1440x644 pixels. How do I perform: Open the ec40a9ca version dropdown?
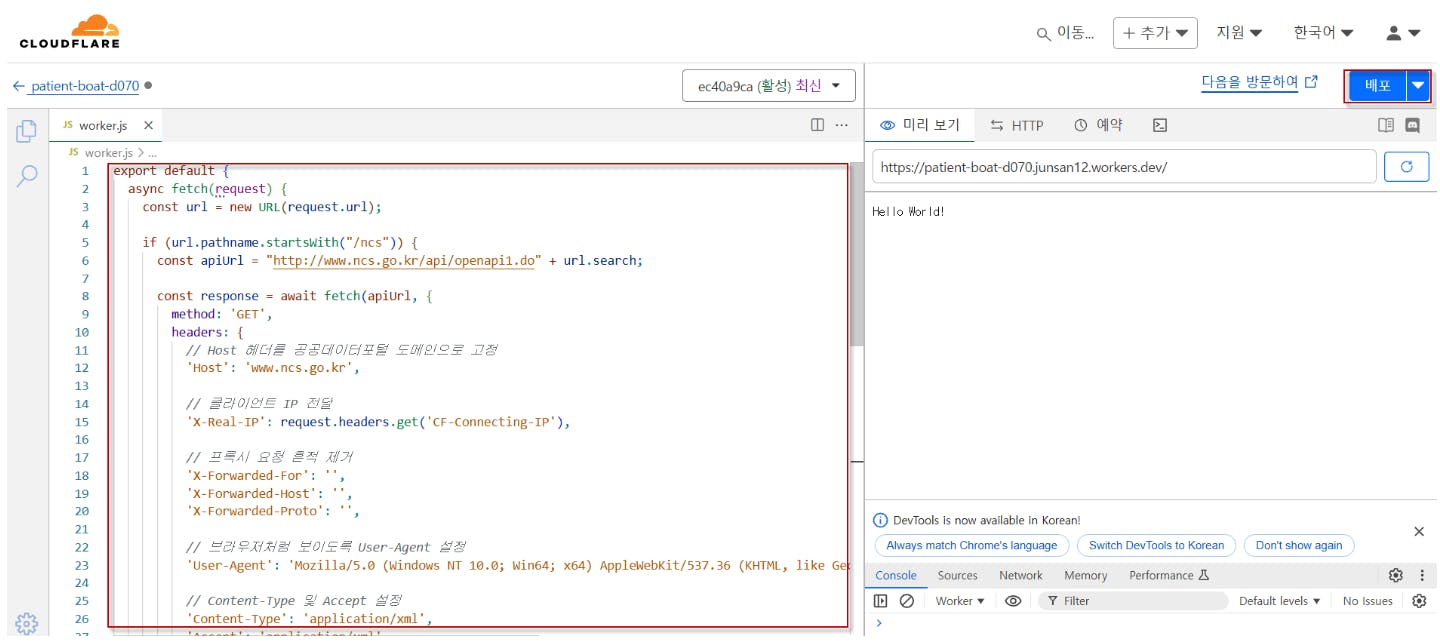click(768, 86)
